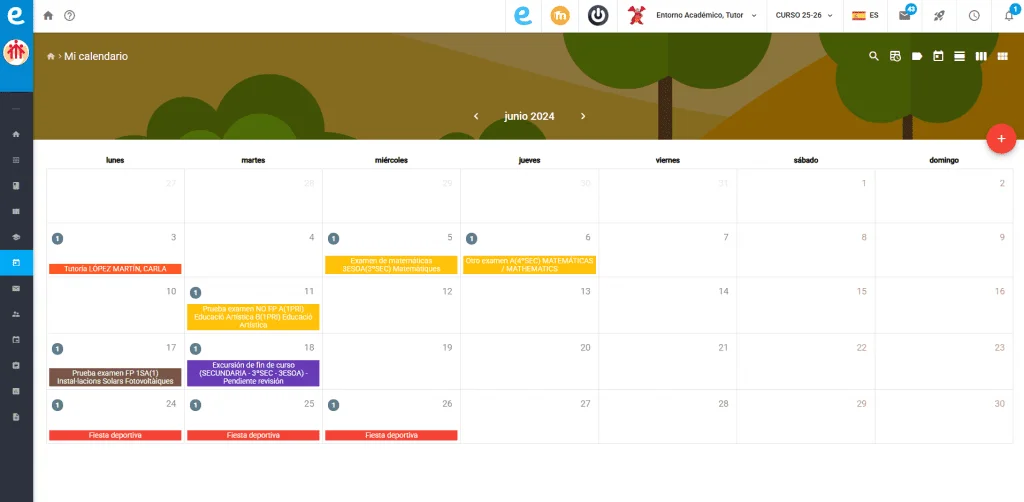1024x502 pixels.
Task: Go to the previous month arrow
Action: tap(476, 116)
